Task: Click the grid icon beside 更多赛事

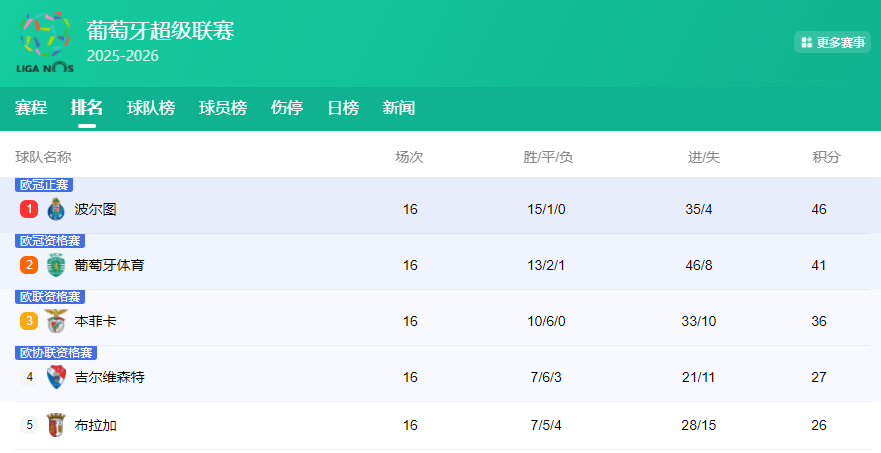Action: coord(806,43)
